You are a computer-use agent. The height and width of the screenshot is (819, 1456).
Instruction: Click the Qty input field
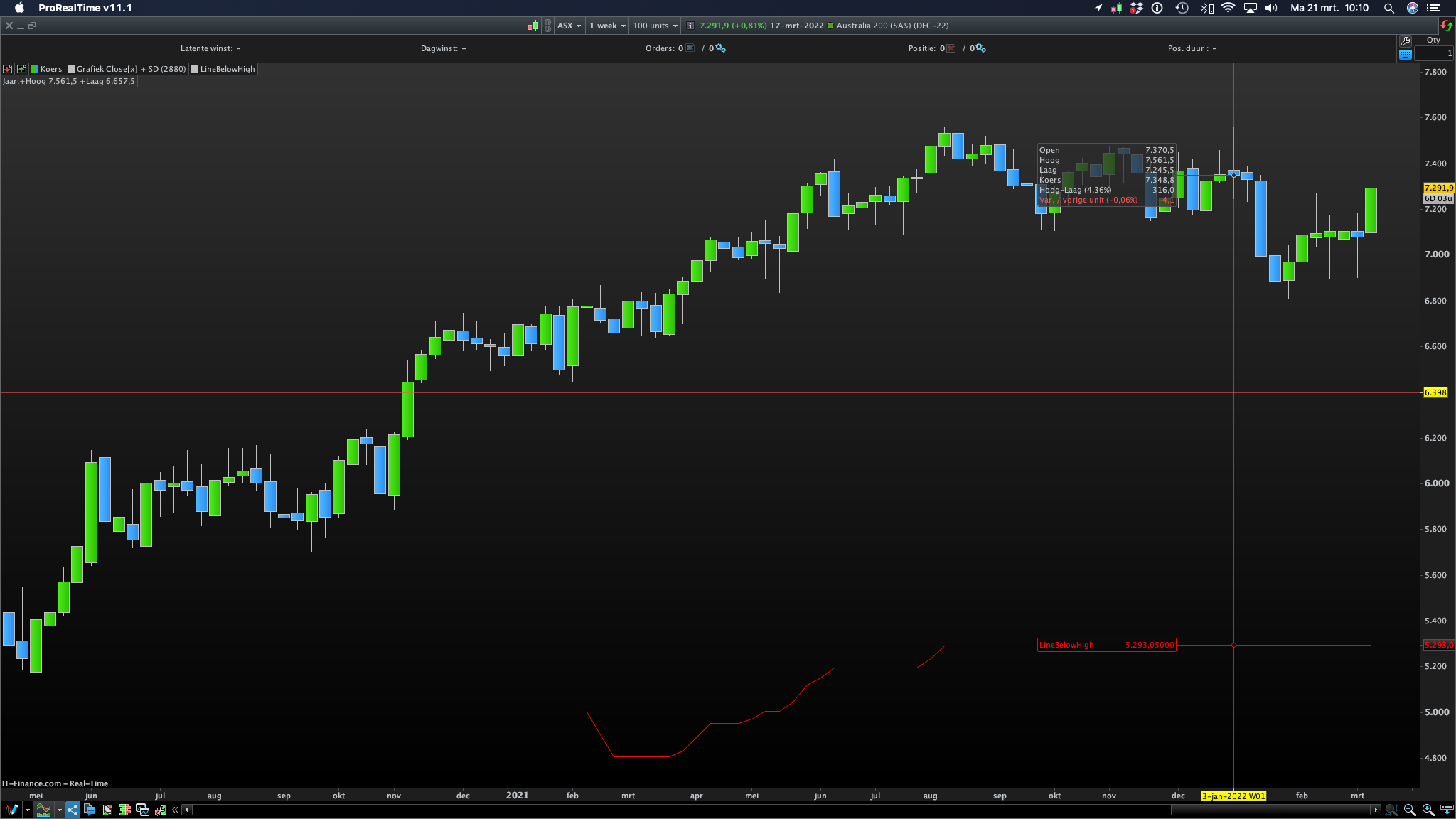pyautogui.click(x=1433, y=54)
